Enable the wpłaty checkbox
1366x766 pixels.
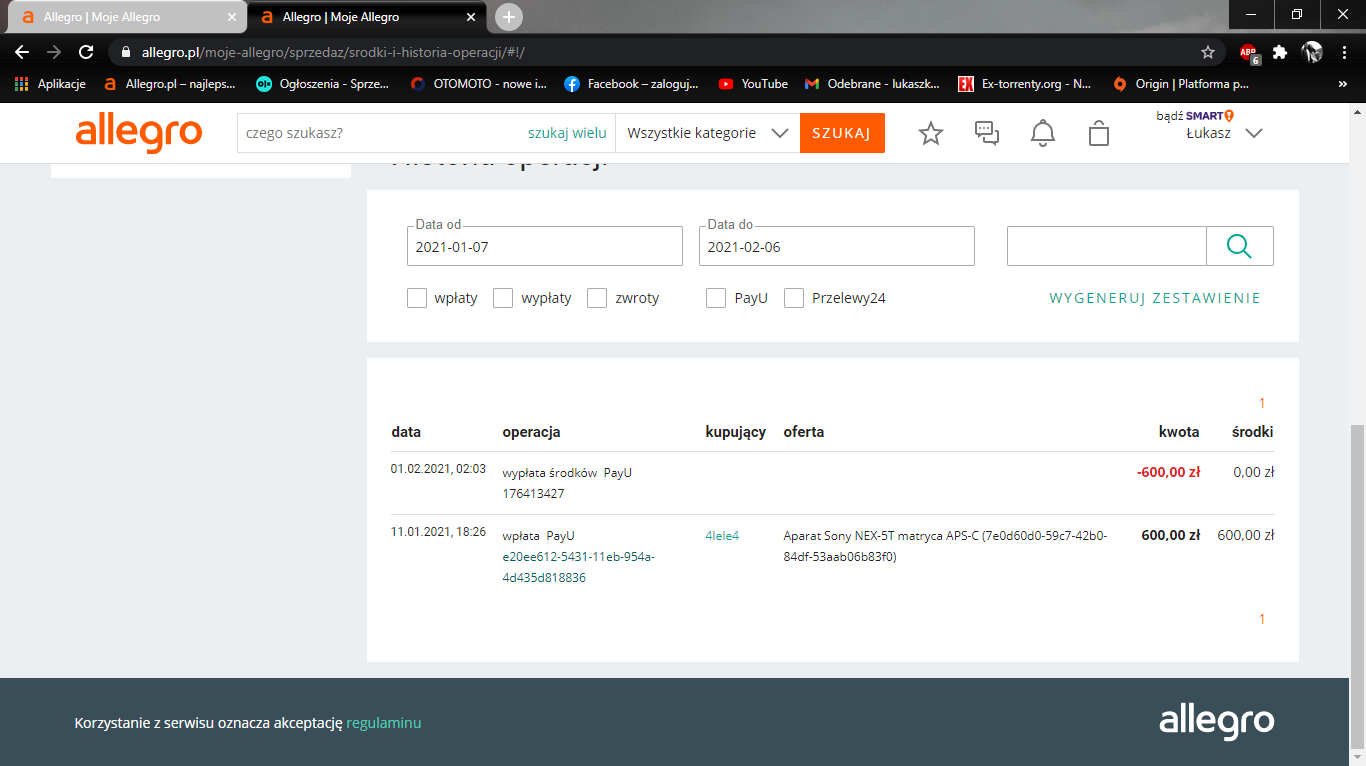click(x=417, y=298)
